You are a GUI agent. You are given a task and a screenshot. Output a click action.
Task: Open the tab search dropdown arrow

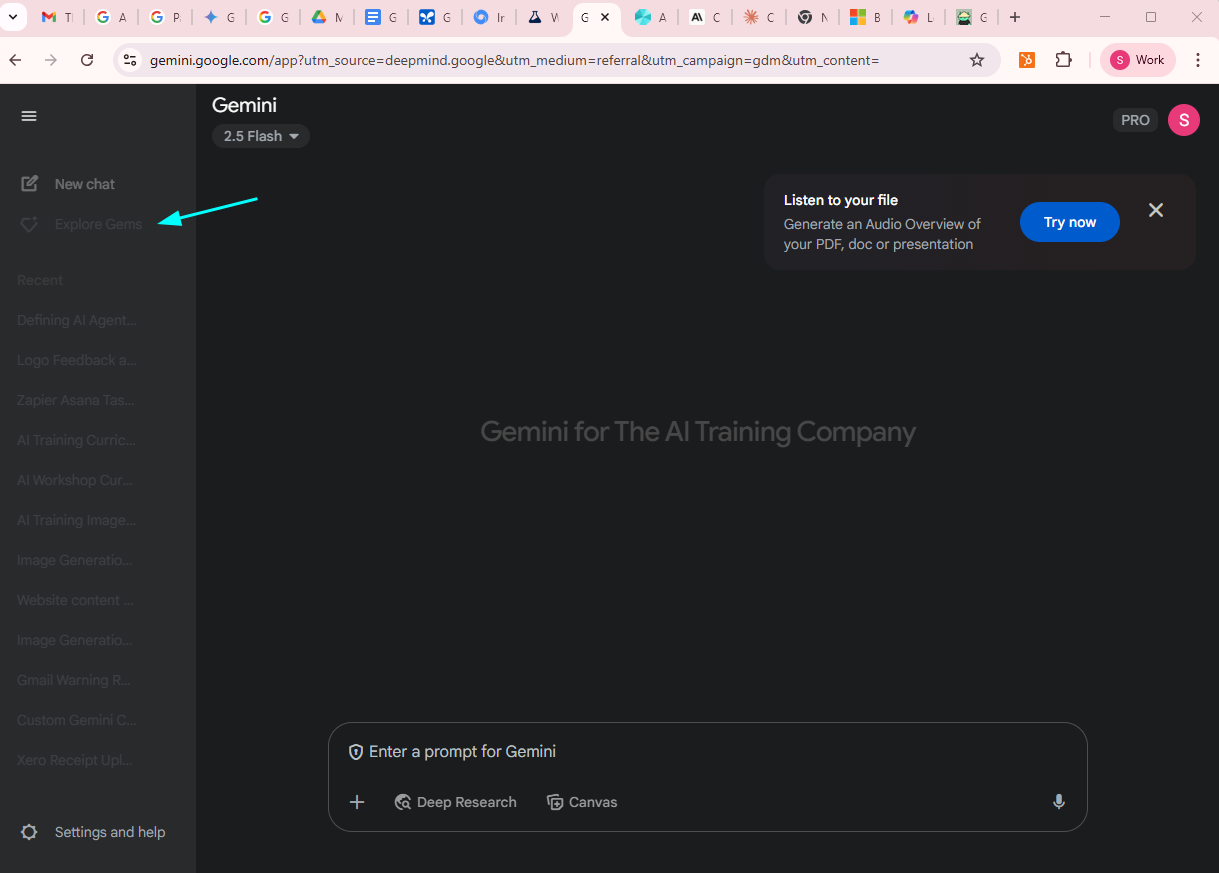(13, 17)
